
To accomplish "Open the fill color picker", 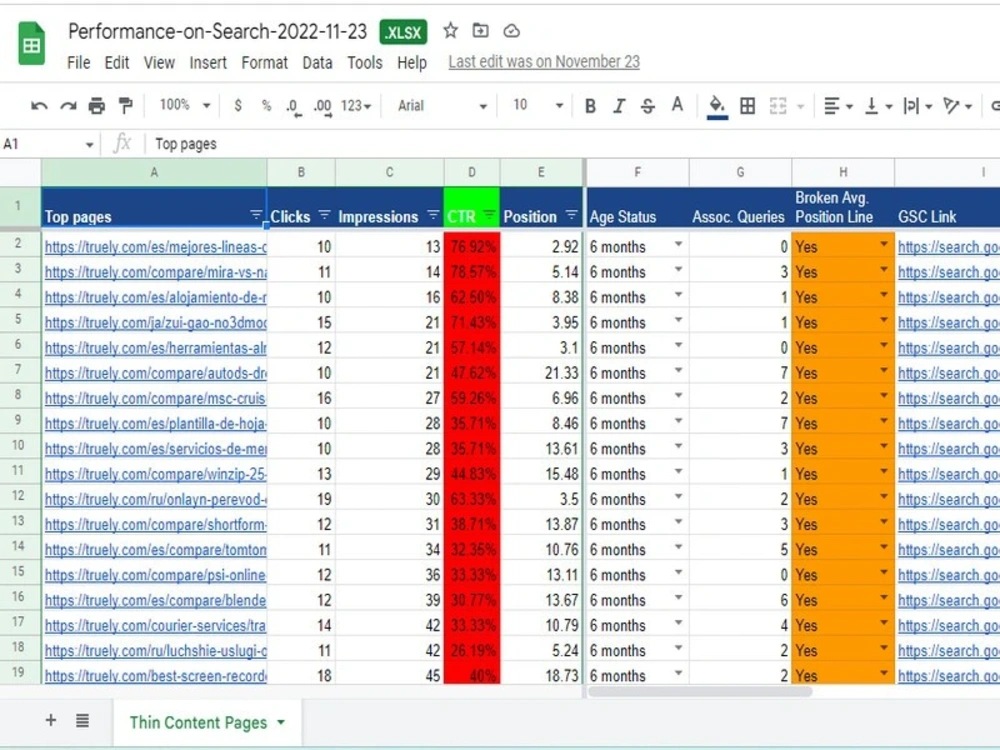I will coord(717,107).
